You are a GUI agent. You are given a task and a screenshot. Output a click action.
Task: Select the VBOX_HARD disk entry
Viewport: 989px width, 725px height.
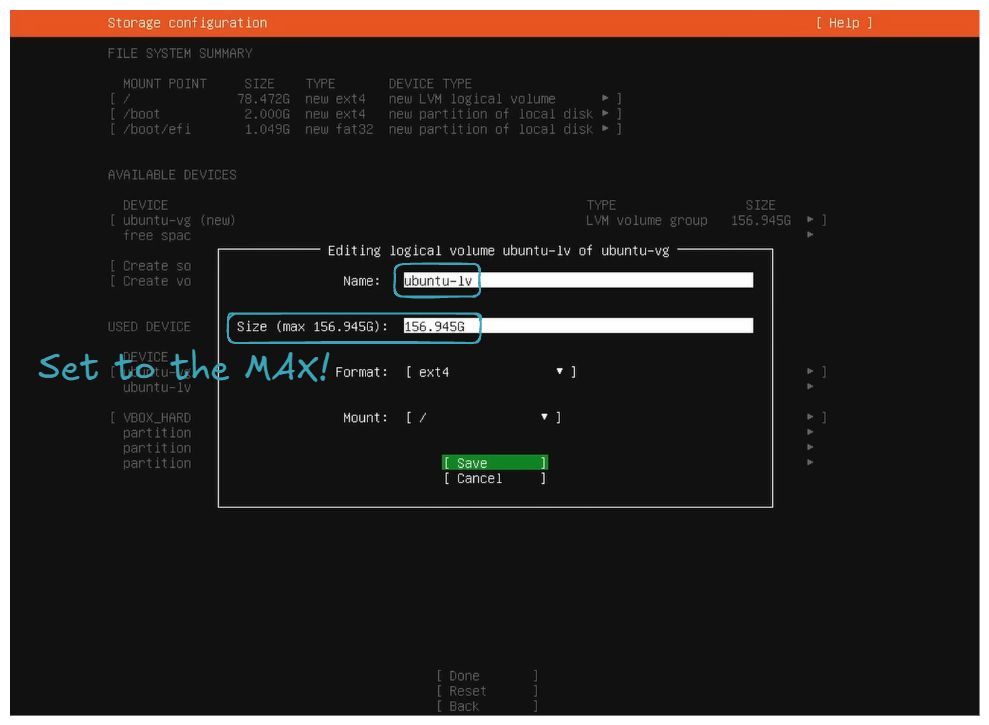point(156,418)
